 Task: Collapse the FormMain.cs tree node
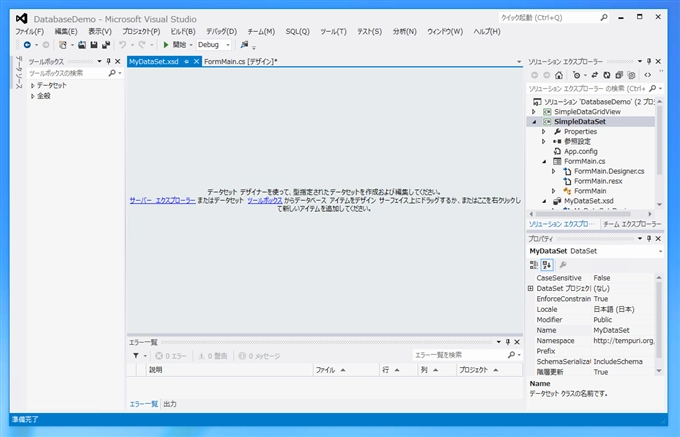point(544,161)
